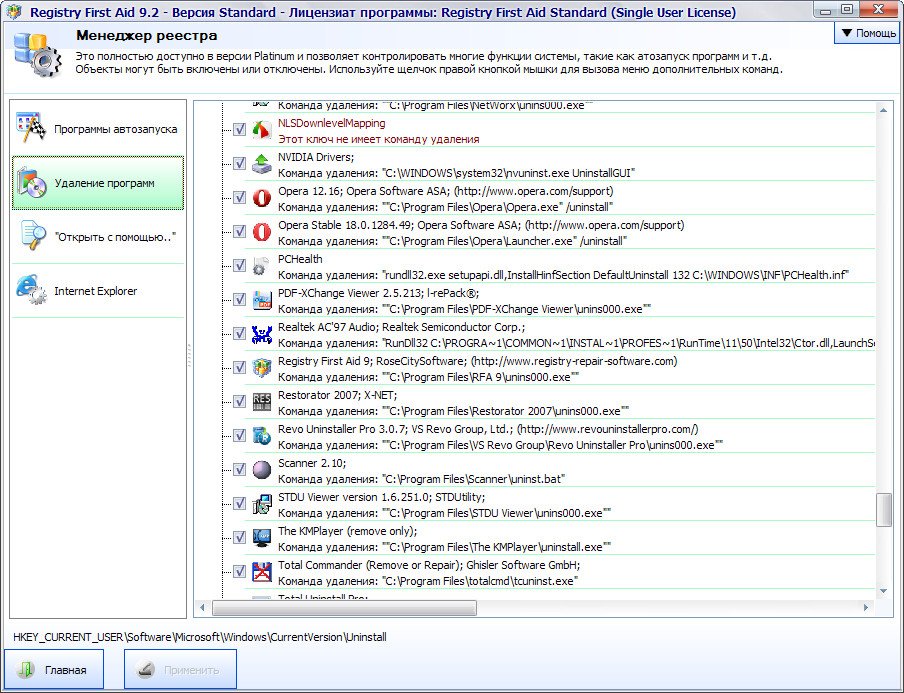This screenshot has width=904, height=693.
Task: Disable the Total Commander checkbox
Action: (239, 572)
